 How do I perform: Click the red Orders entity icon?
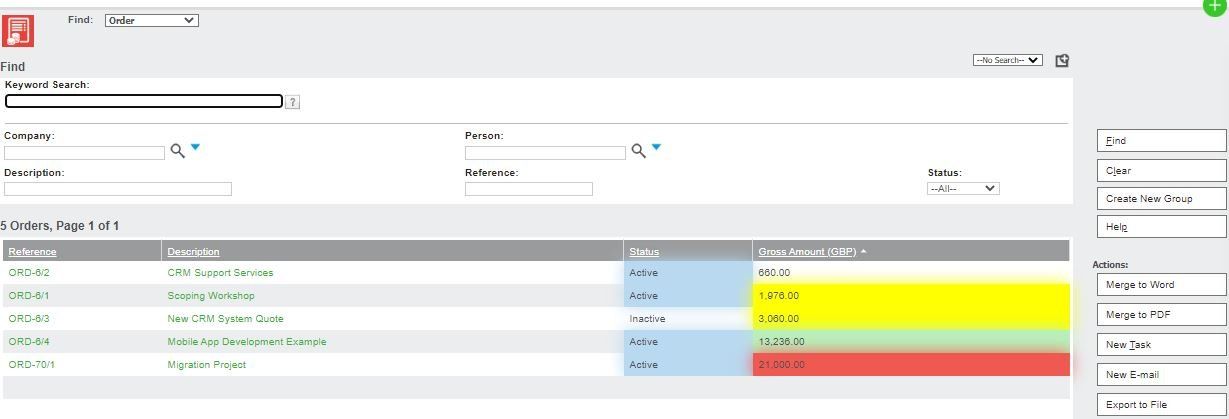tap(18, 30)
